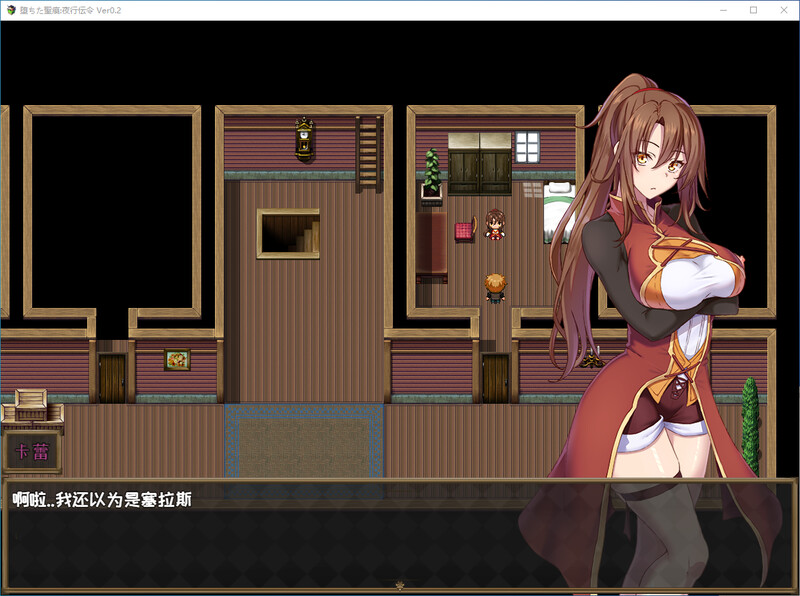Click the descending staircase opening in the floor
Screen dimensions: 800x596
coord(288,234)
